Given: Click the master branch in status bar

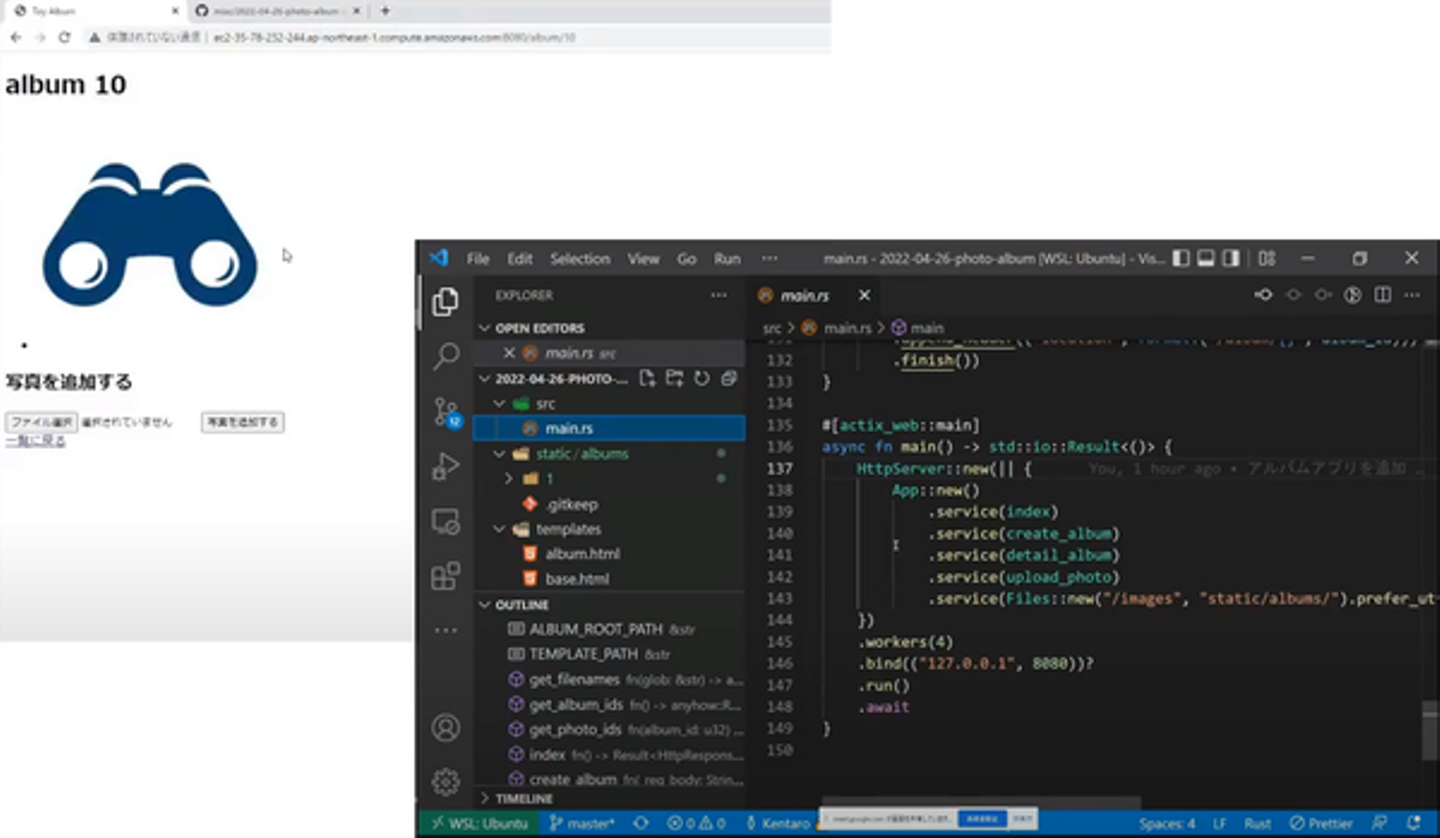Looking at the screenshot, I should coord(583,823).
